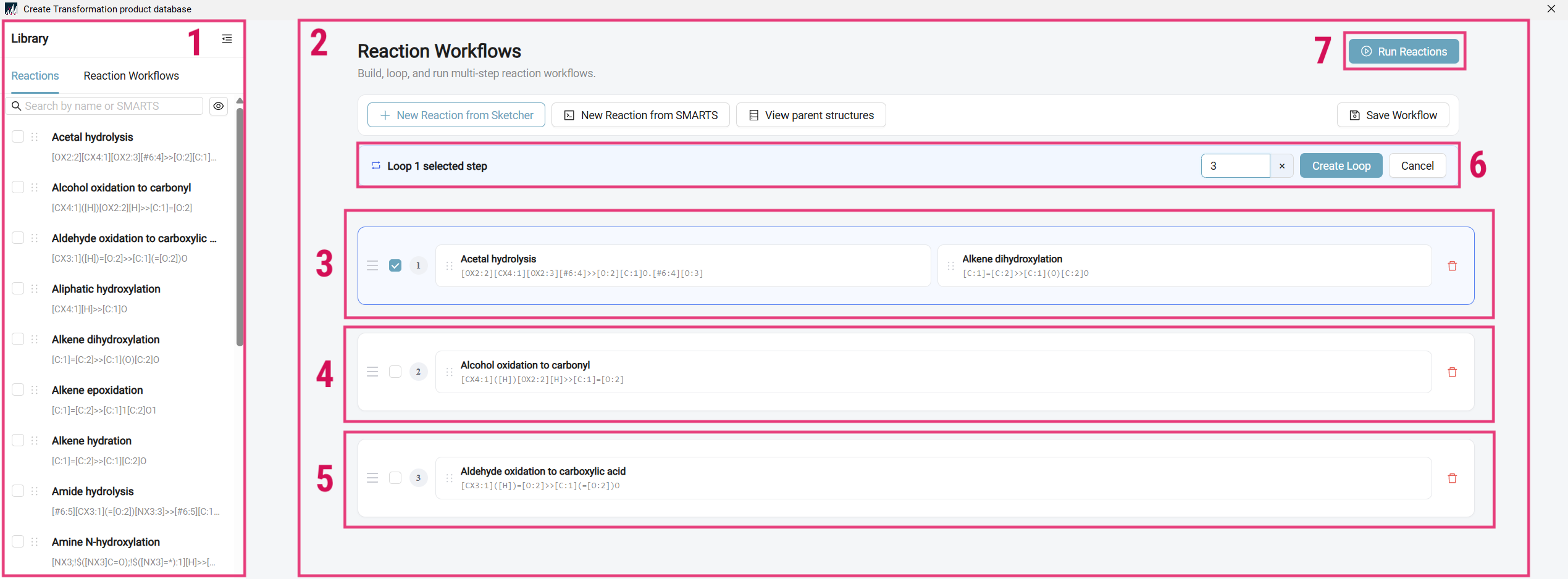The width and height of the screenshot is (1568, 579).
Task: Clear the loop count with x icon
Action: (1282, 166)
